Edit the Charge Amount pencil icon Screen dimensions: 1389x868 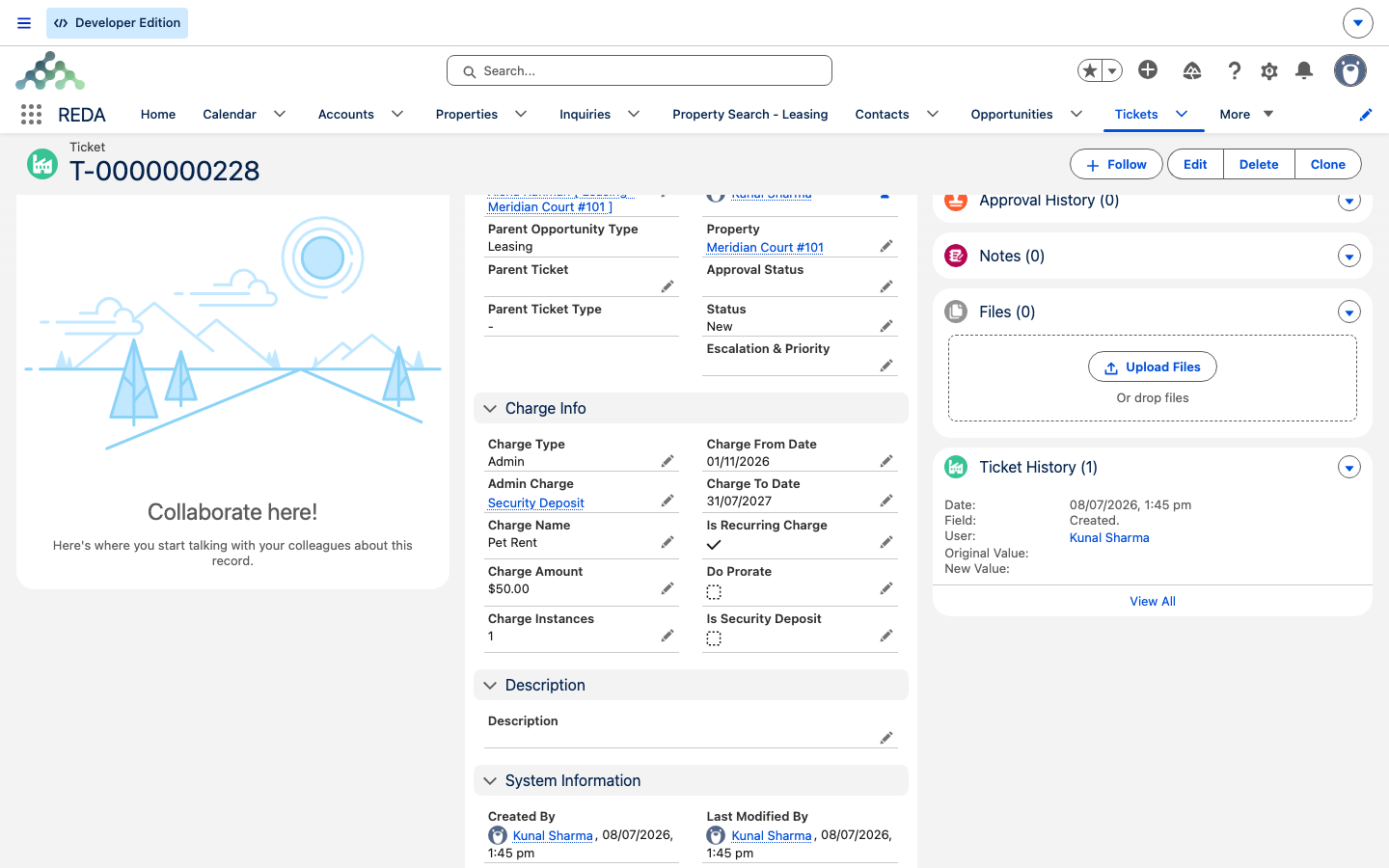(x=667, y=588)
